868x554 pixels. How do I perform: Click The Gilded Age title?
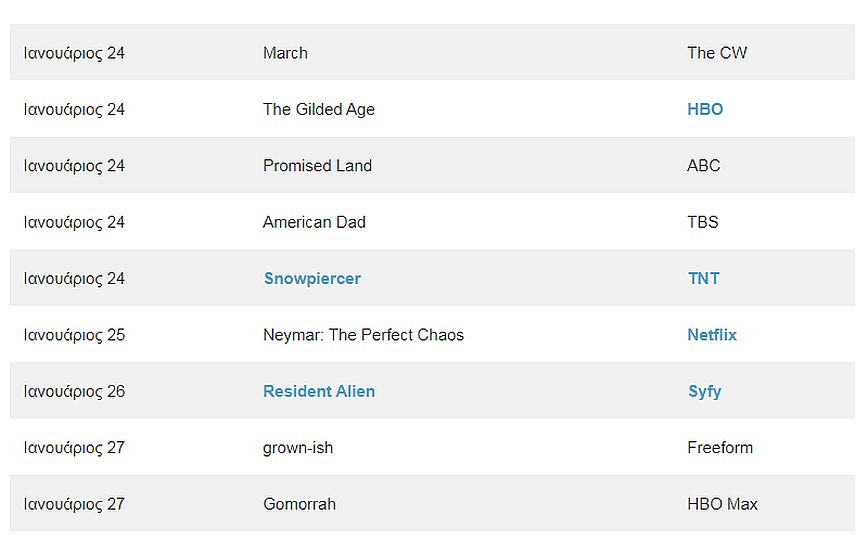coord(319,109)
